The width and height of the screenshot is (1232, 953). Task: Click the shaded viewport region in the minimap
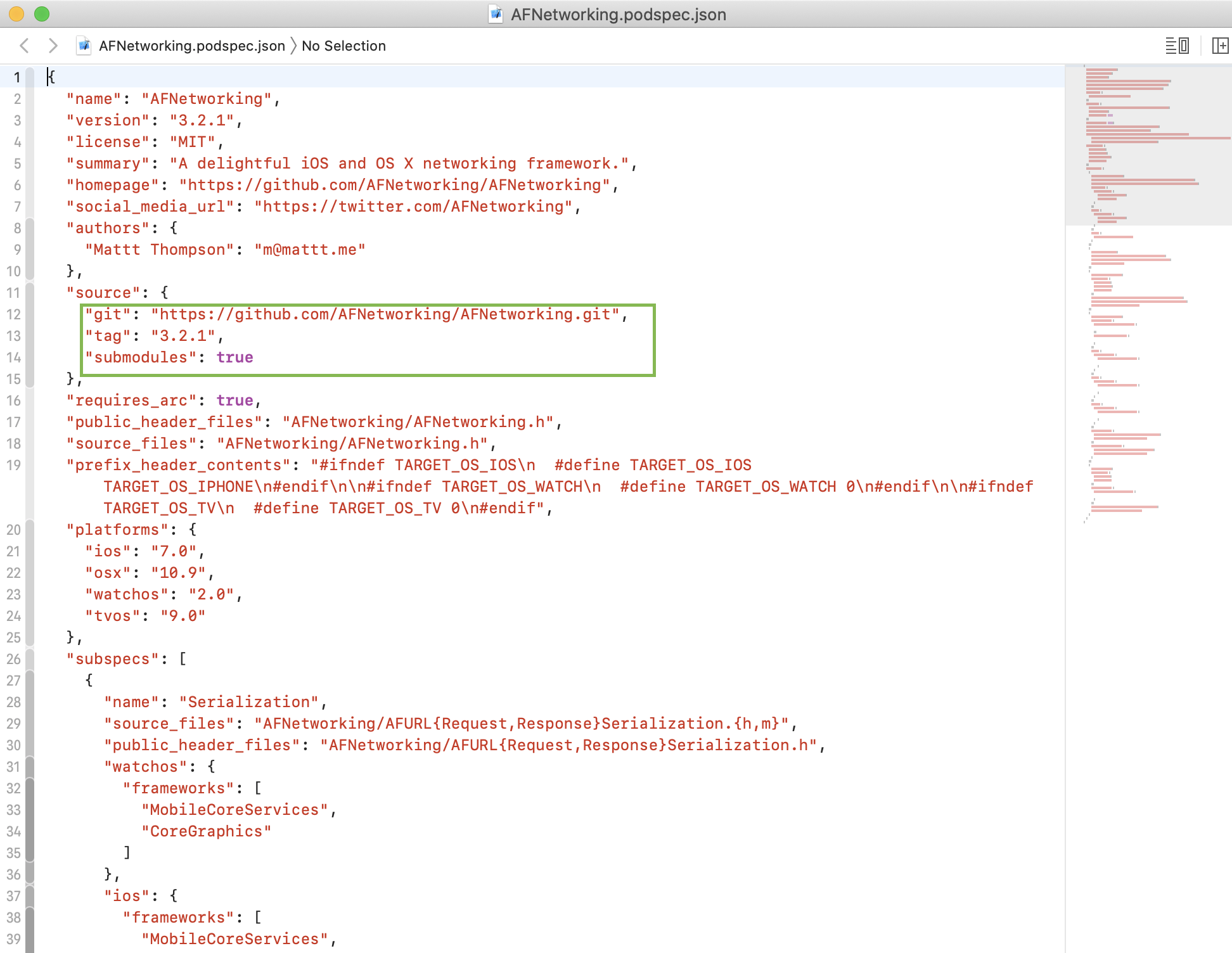coord(1148,146)
